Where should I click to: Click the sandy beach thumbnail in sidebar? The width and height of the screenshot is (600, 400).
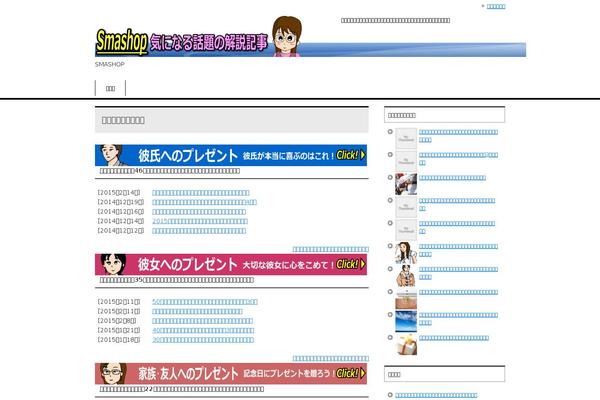[x=406, y=299]
